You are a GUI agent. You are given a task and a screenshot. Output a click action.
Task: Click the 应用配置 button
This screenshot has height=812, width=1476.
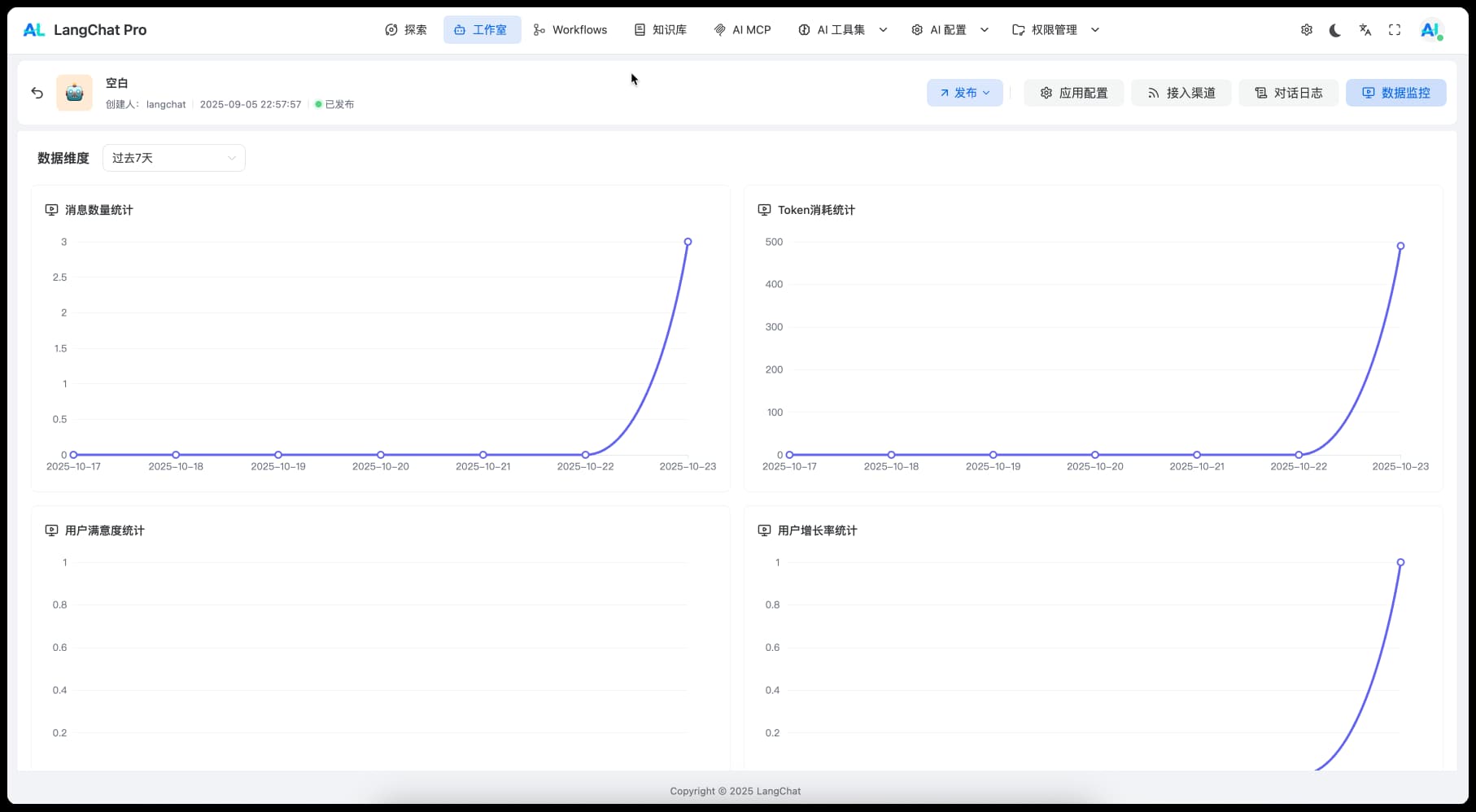point(1073,93)
